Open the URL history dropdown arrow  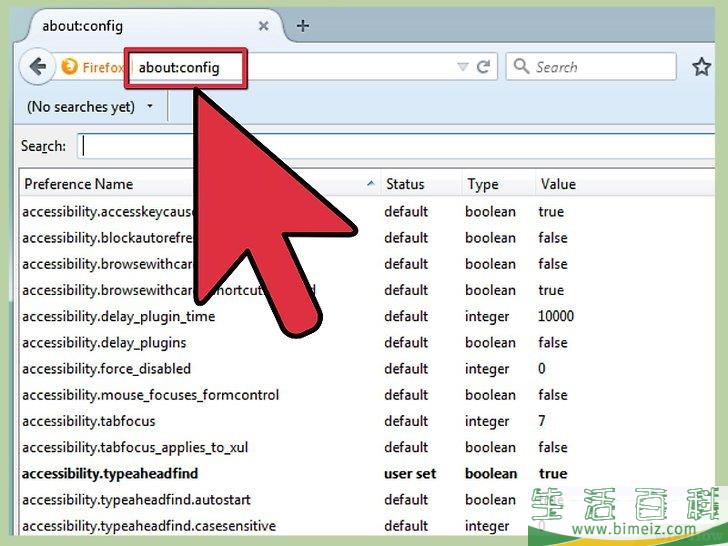pyautogui.click(x=462, y=67)
